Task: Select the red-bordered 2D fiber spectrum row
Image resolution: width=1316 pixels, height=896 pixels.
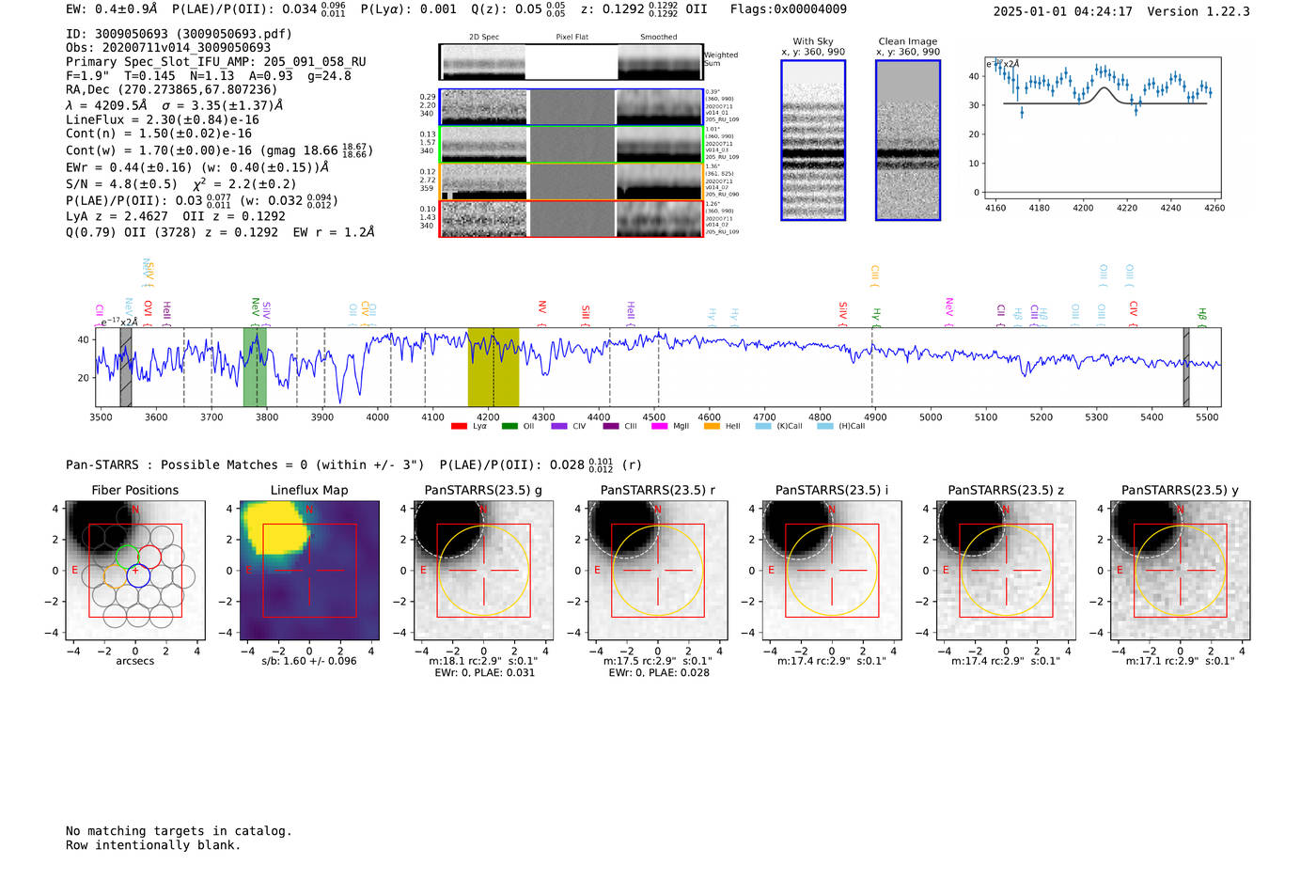Action: tap(572, 218)
